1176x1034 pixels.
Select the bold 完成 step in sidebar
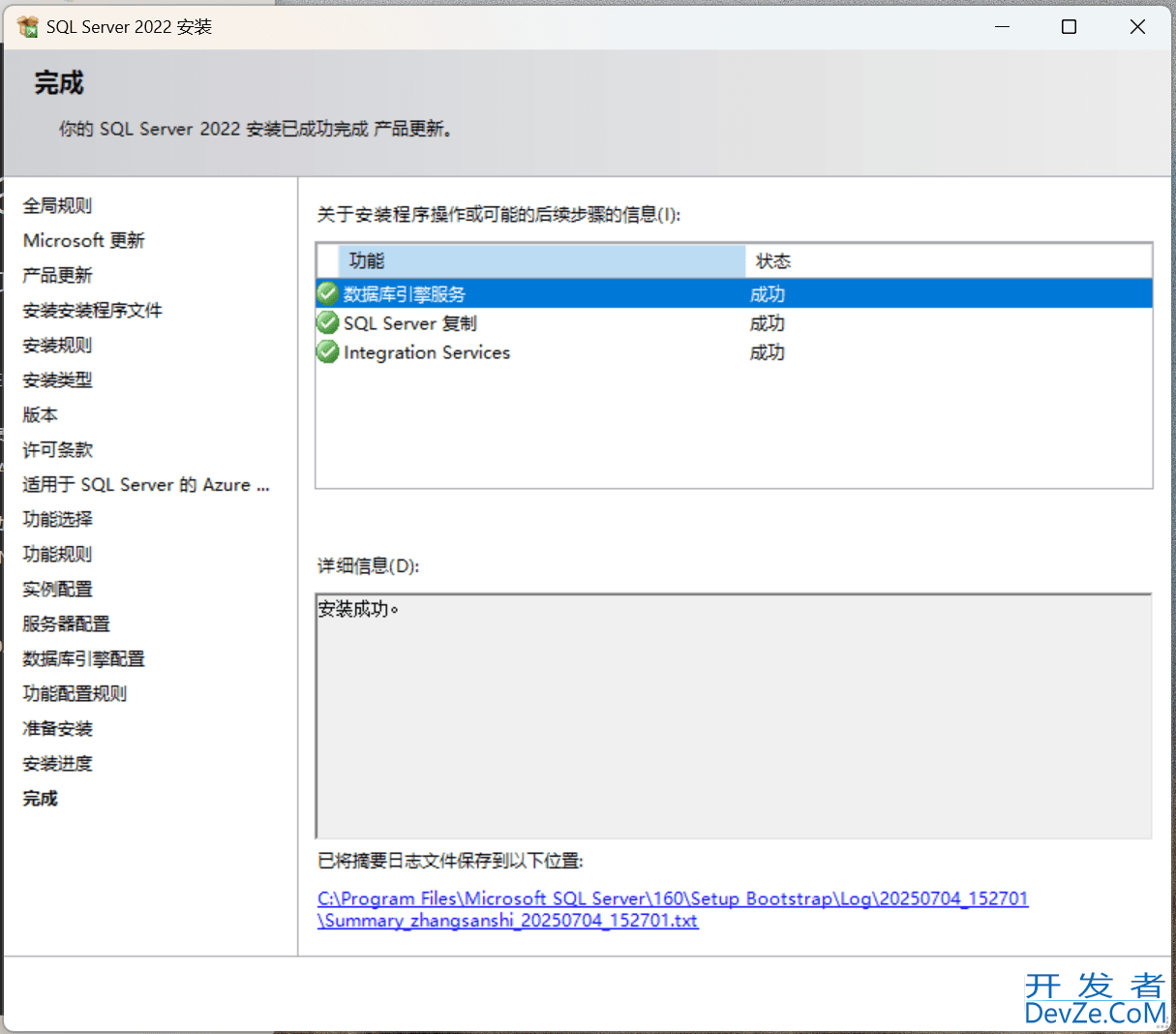[x=41, y=798]
